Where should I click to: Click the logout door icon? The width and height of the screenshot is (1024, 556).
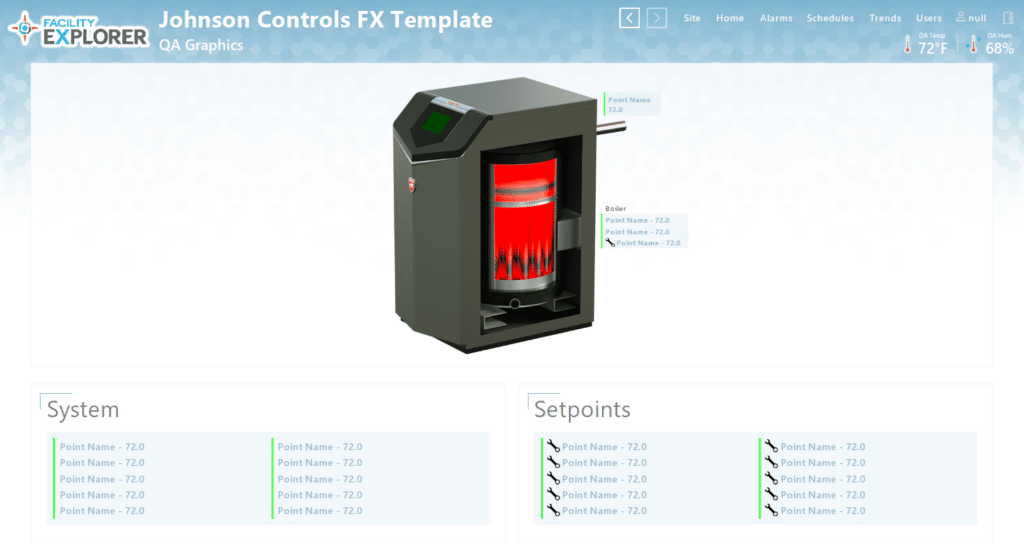[1008, 18]
